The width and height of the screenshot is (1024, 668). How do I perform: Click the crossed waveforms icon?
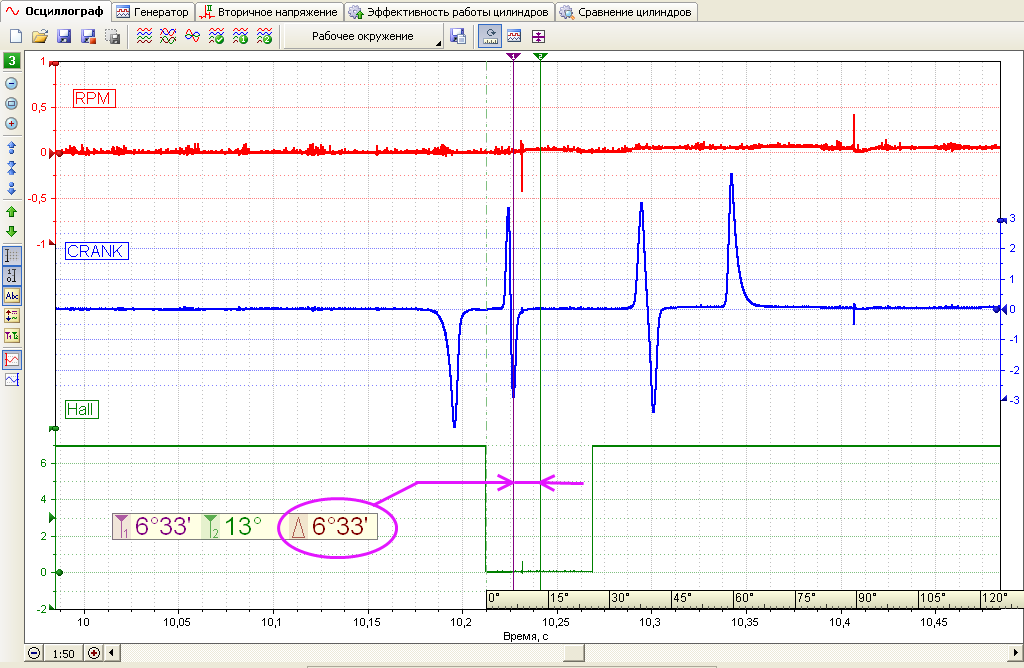tap(168, 37)
